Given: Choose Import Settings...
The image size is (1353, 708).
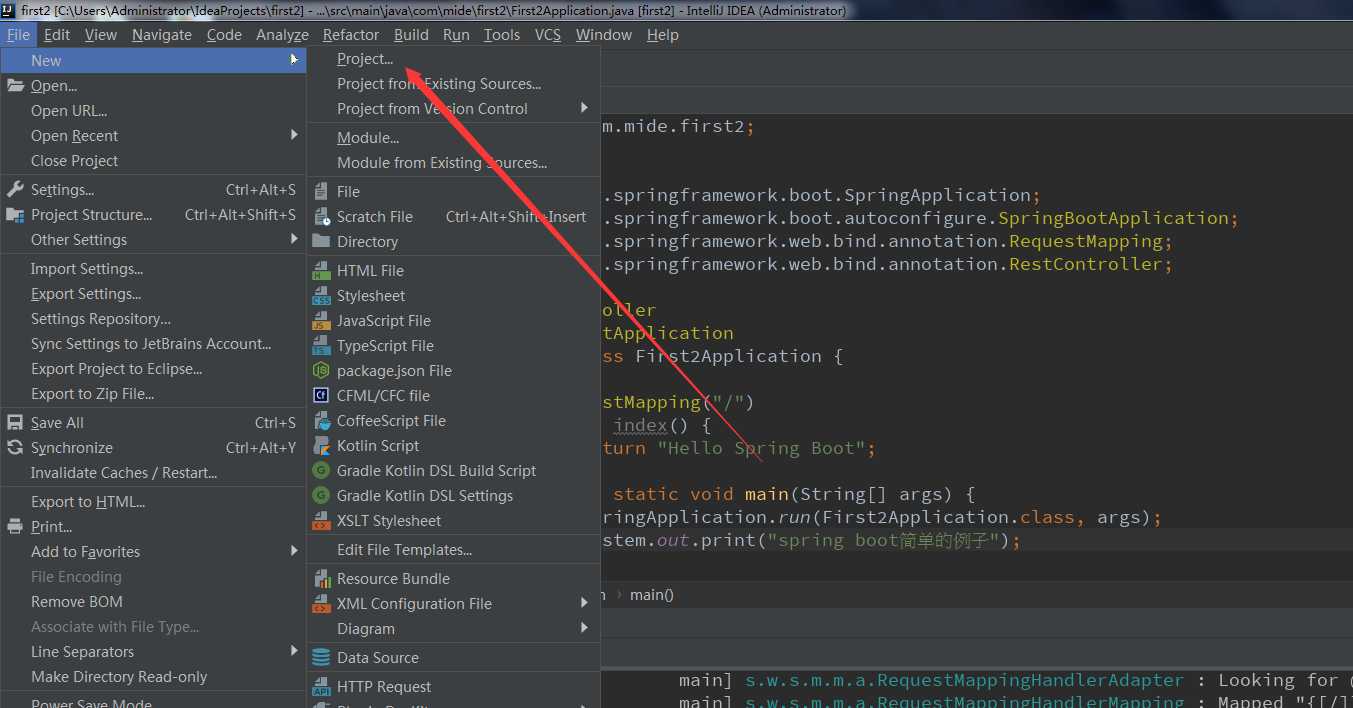Looking at the screenshot, I should pos(153,269).
